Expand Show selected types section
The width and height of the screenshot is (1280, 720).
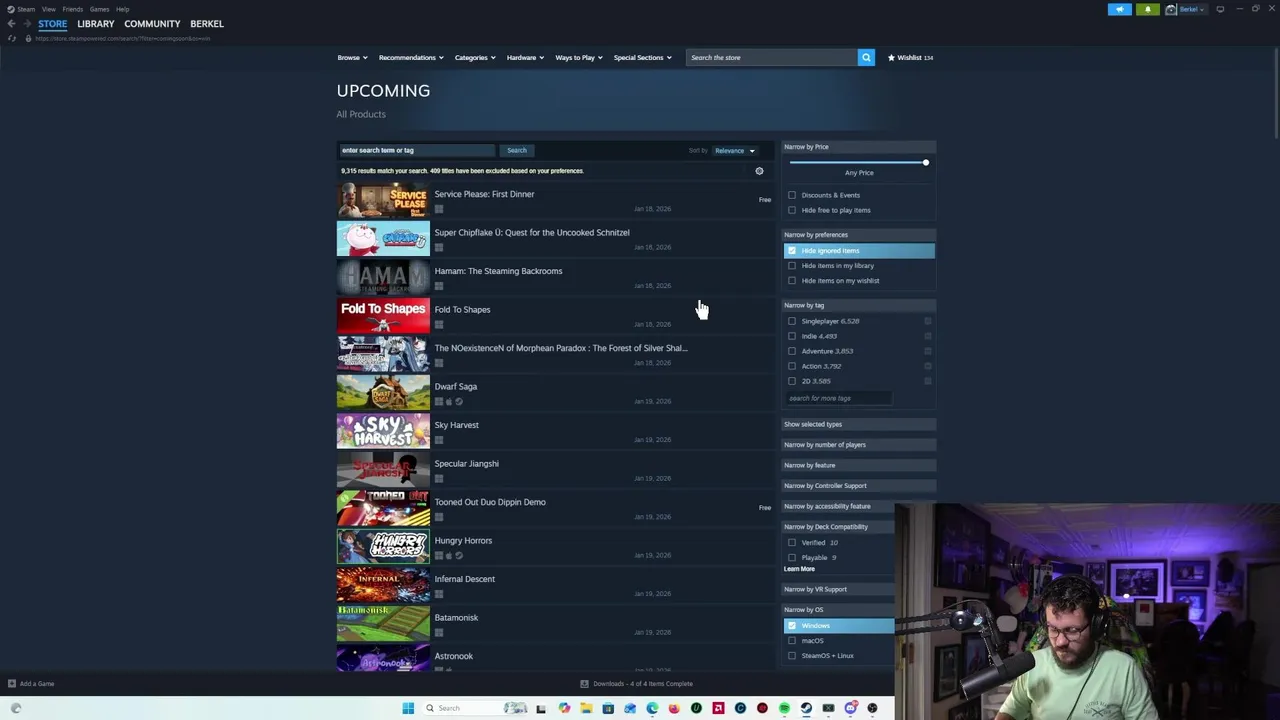coord(858,424)
